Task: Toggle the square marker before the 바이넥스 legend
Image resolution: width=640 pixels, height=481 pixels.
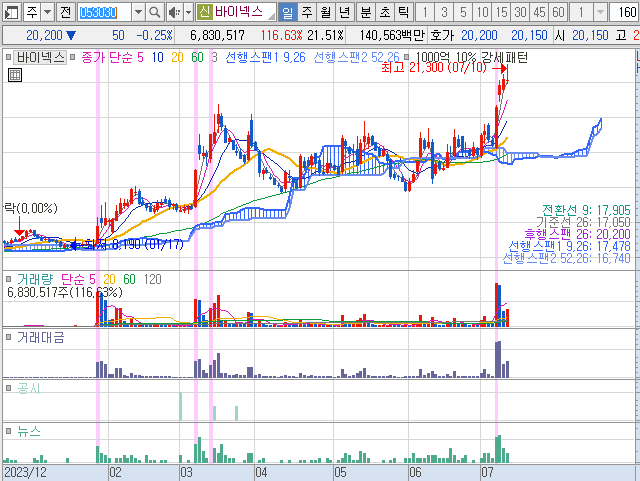Action: tap(8, 57)
